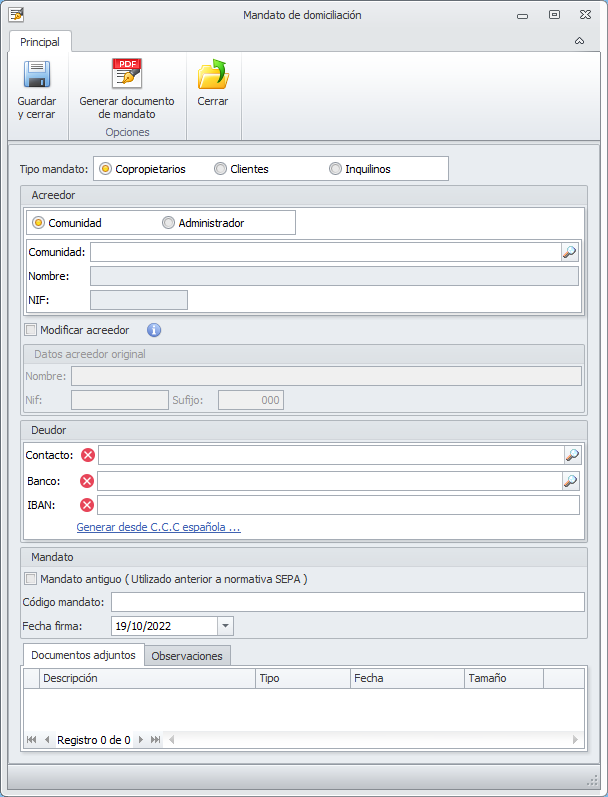608x797 pixels.
Task: Click the Cerrar folder icon
Action: [212, 76]
